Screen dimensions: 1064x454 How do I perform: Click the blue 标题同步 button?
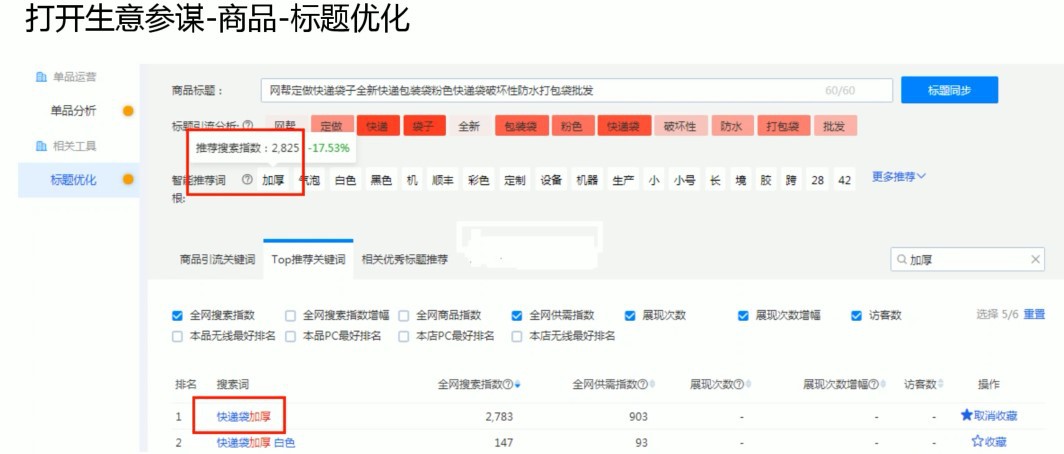tap(948, 90)
